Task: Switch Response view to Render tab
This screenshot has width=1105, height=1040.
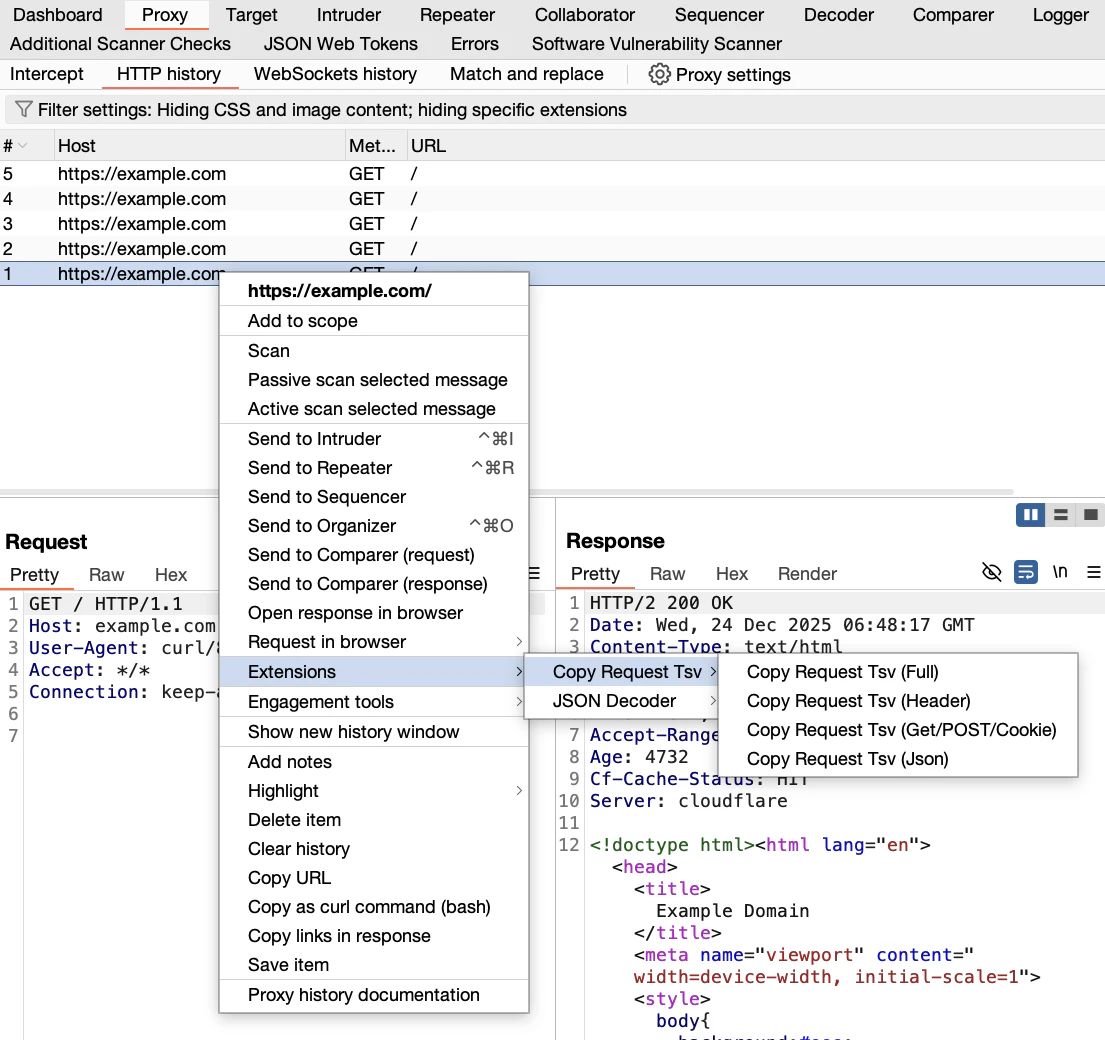Action: (807, 574)
